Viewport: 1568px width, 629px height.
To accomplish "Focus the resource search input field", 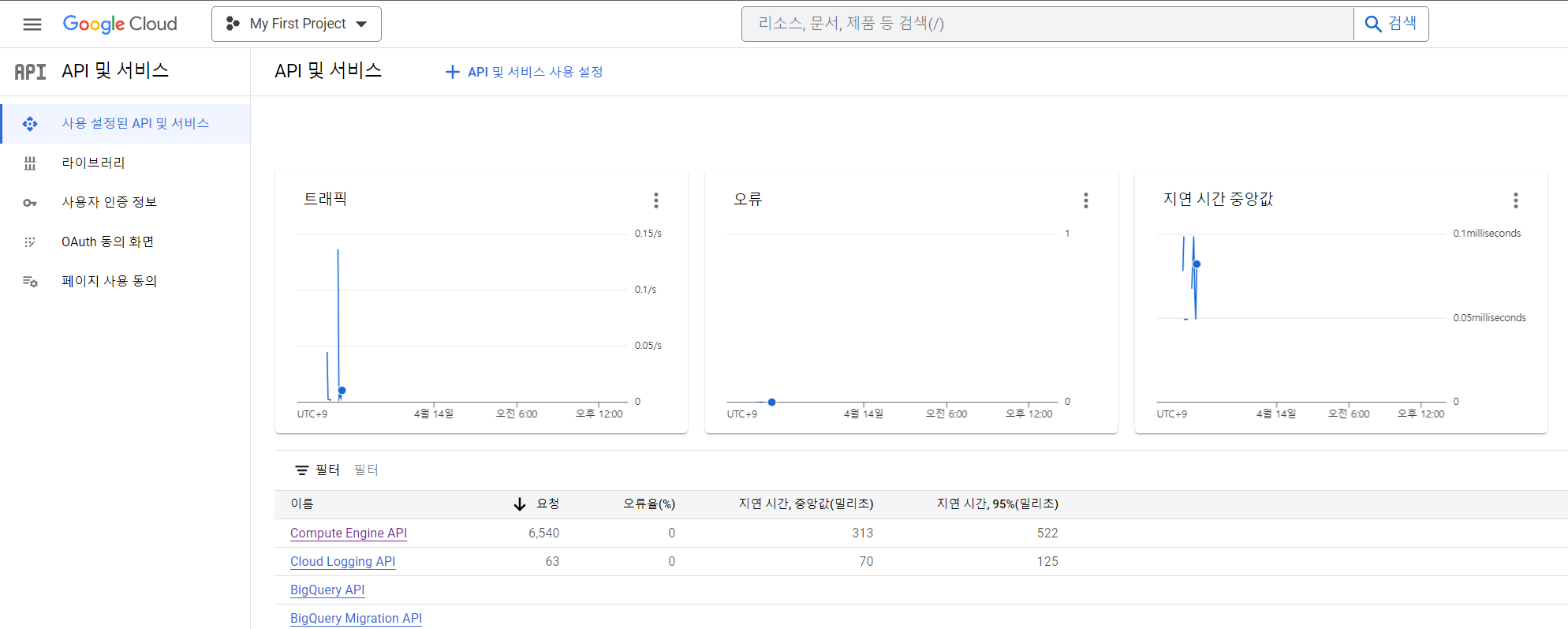I will point(1047,24).
